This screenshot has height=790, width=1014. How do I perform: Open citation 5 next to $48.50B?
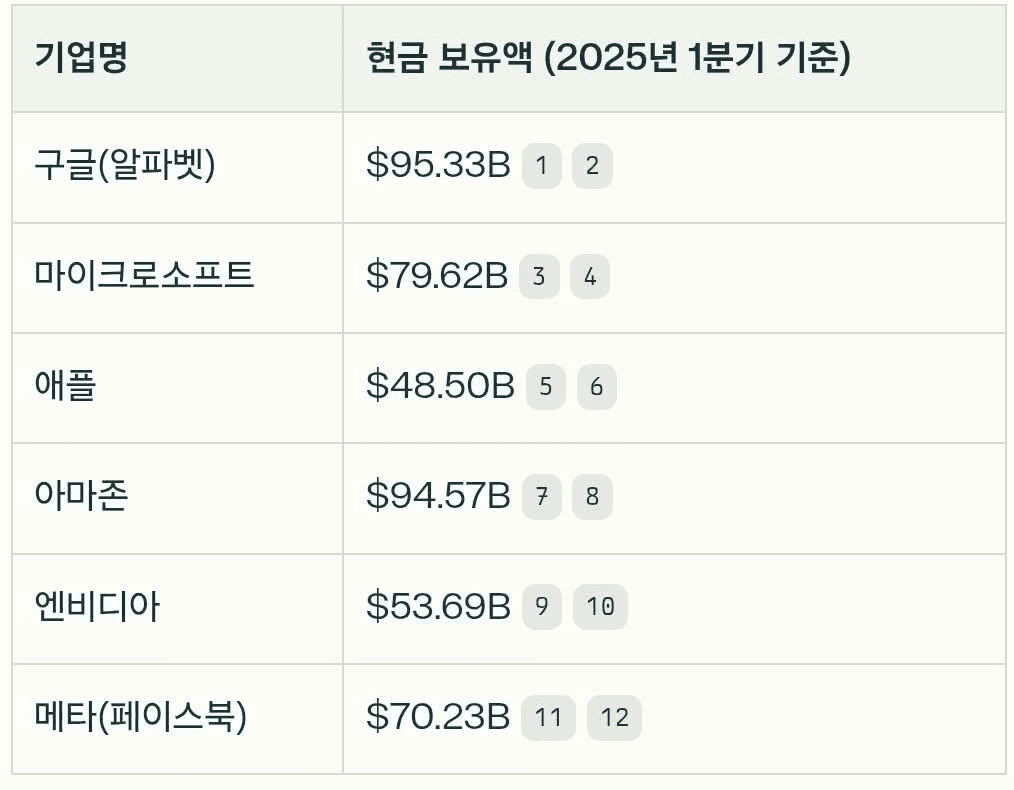click(x=546, y=387)
